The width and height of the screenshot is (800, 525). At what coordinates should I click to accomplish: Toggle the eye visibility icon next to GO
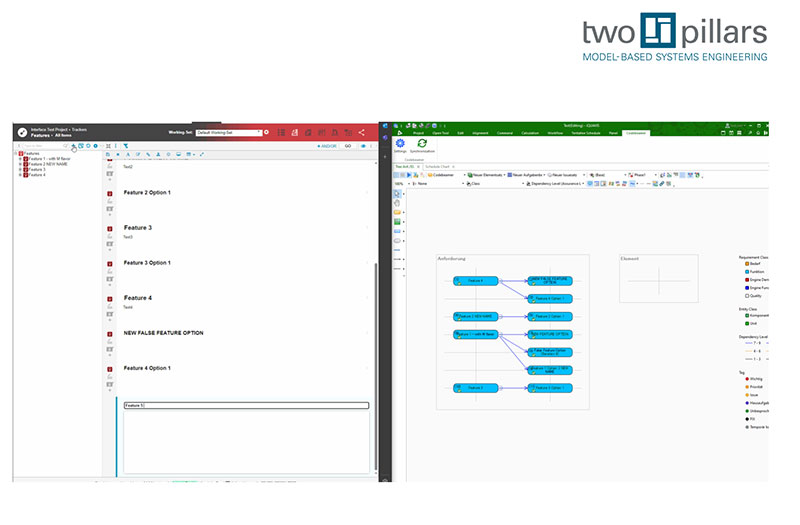point(362,146)
